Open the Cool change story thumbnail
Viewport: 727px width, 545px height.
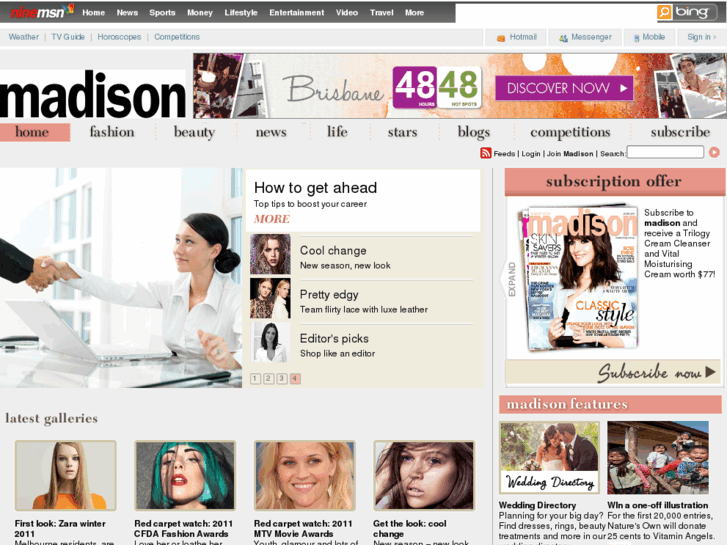pos(270,254)
